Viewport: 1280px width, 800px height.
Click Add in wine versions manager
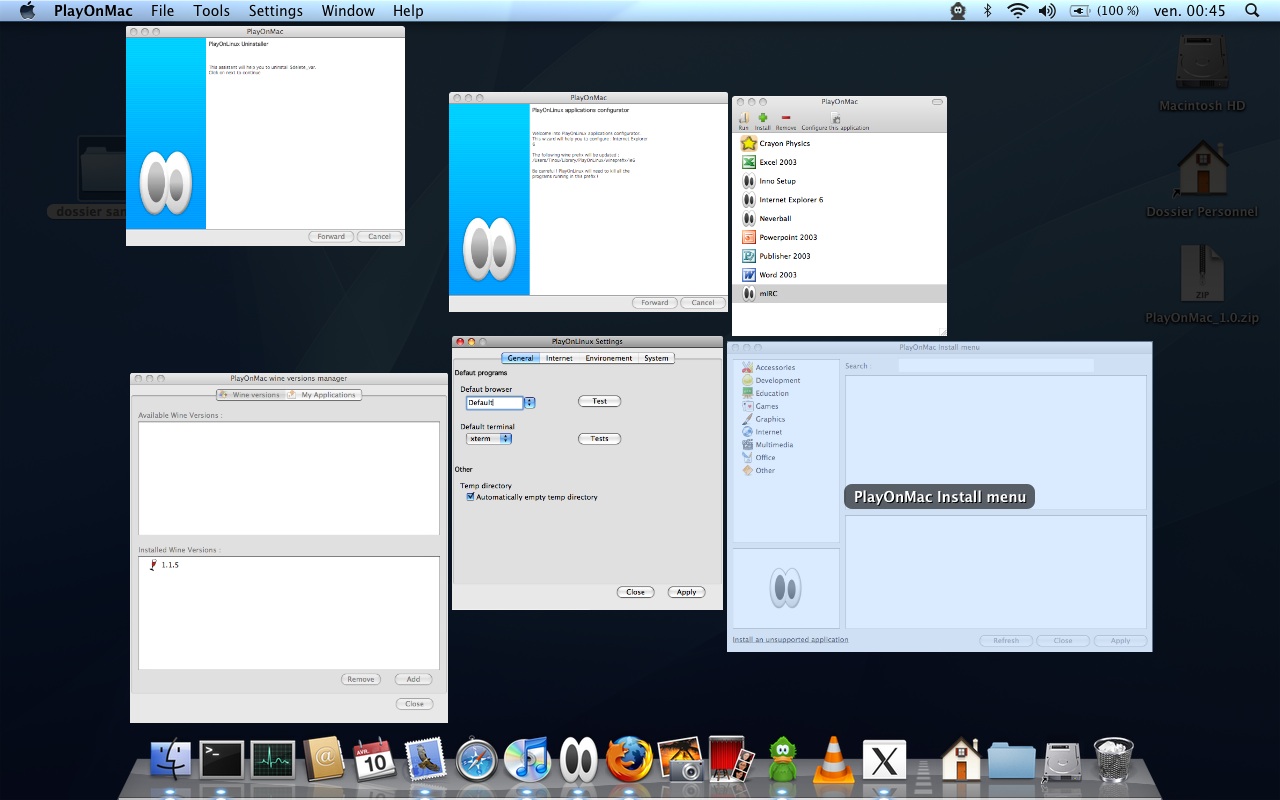pos(413,679)
